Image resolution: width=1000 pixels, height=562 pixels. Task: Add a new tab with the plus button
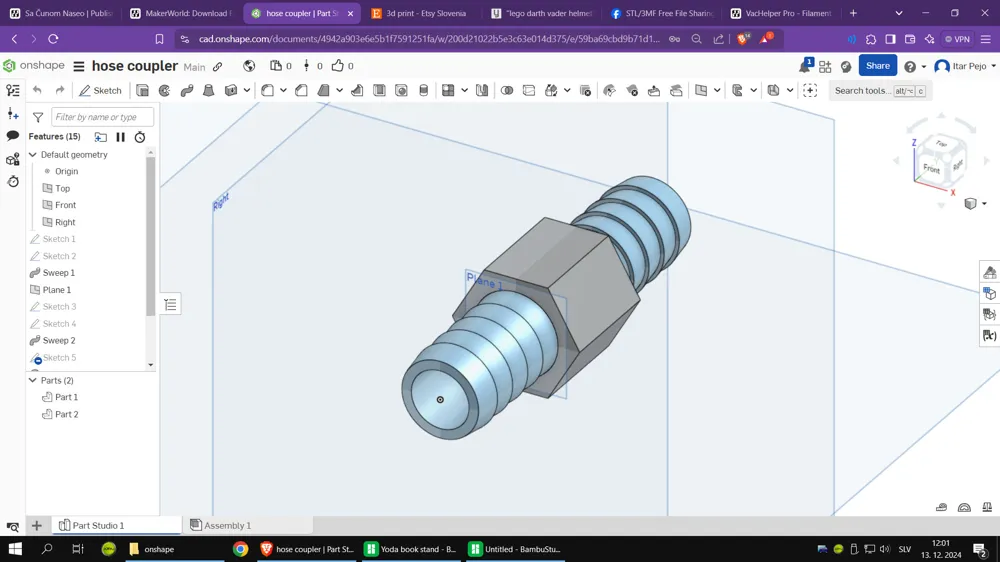click(36, 526)
